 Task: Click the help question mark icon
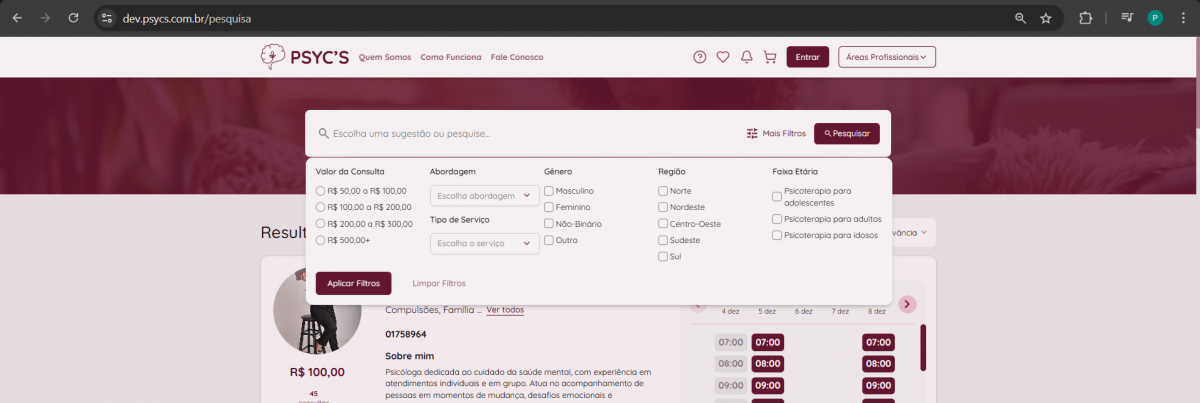[700, 57]
